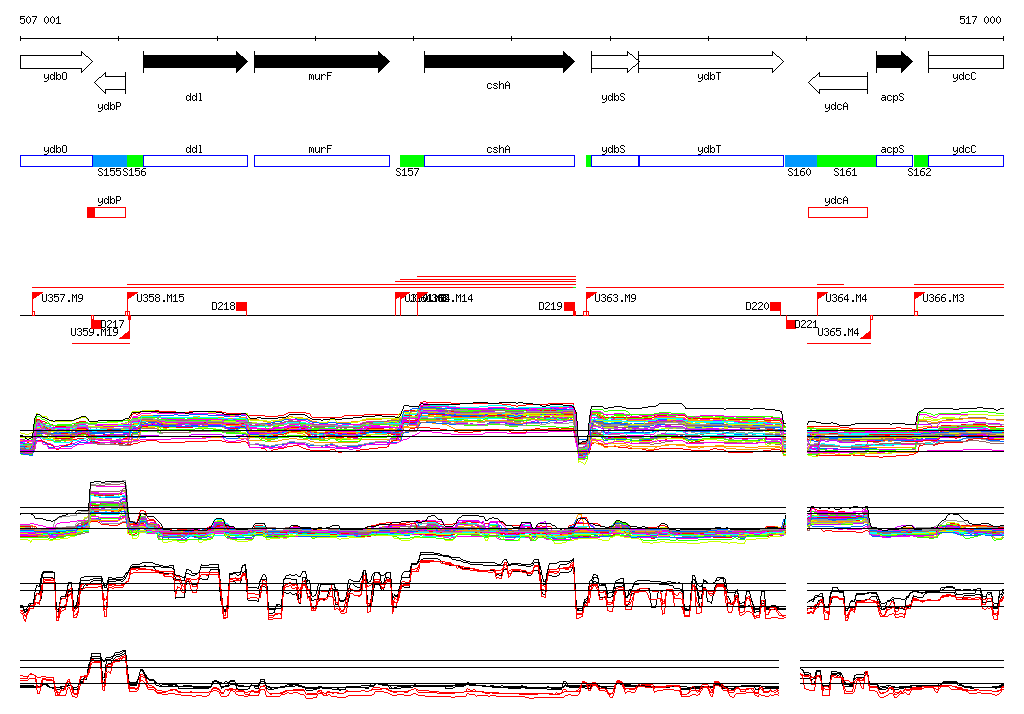Select the black acpS gene arrow
The width and height of the screenshot is (1024, 714).
click(894, 62)
